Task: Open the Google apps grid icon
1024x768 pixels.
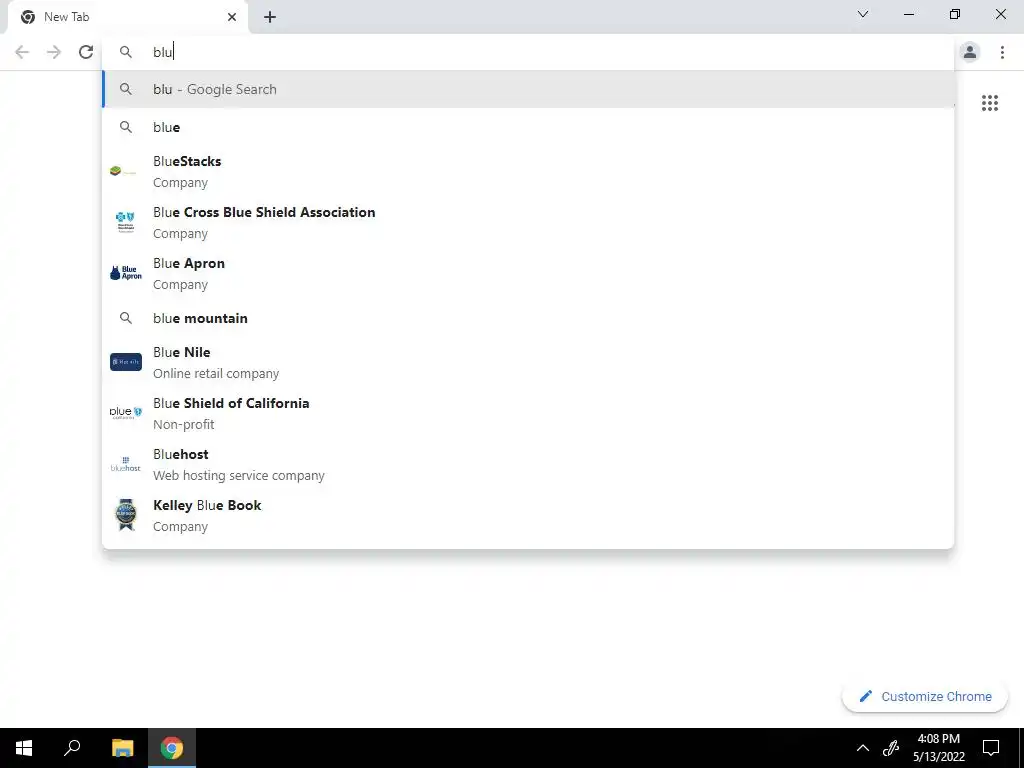Action: (x=989, y=103)
